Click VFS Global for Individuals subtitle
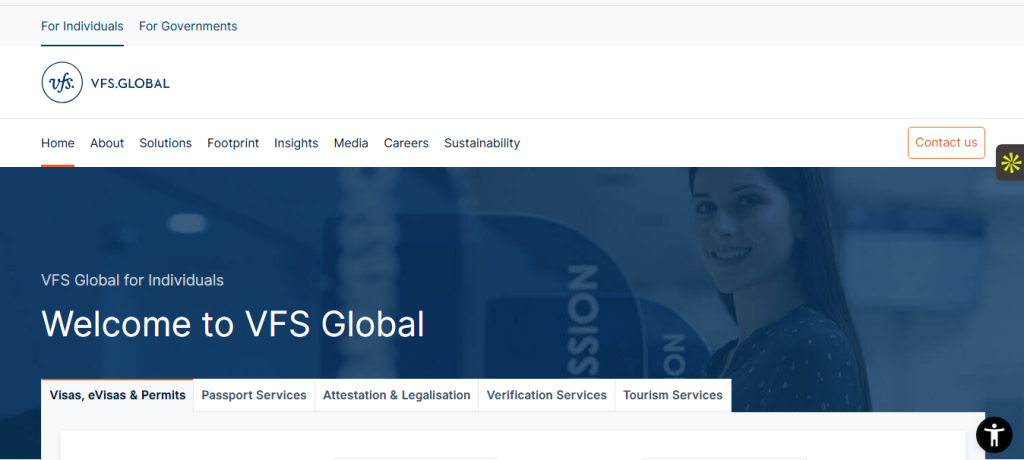 tap(133, 280)
